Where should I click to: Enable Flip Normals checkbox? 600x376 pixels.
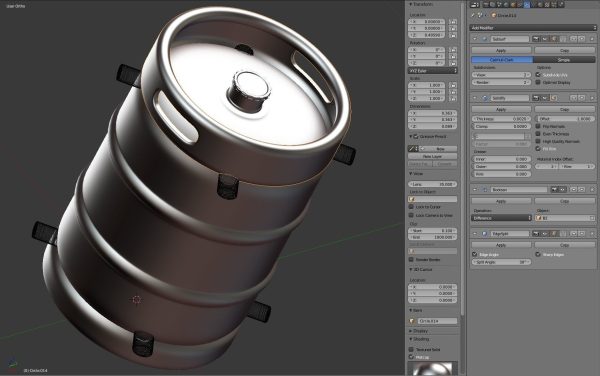pyautogui.click(x=538, y=126)
